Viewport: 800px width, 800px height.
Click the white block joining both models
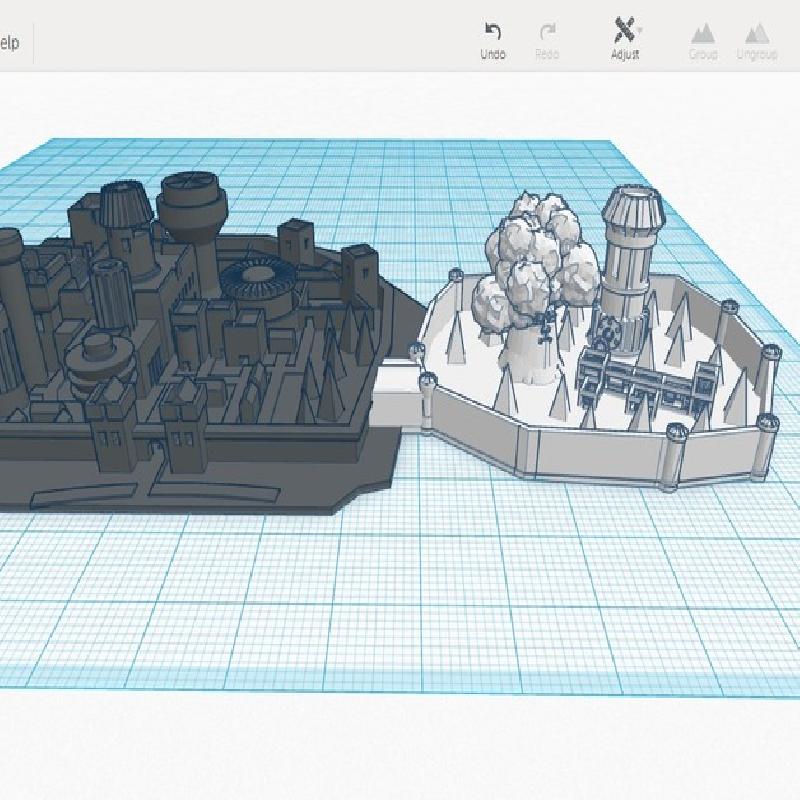(396, 394)
